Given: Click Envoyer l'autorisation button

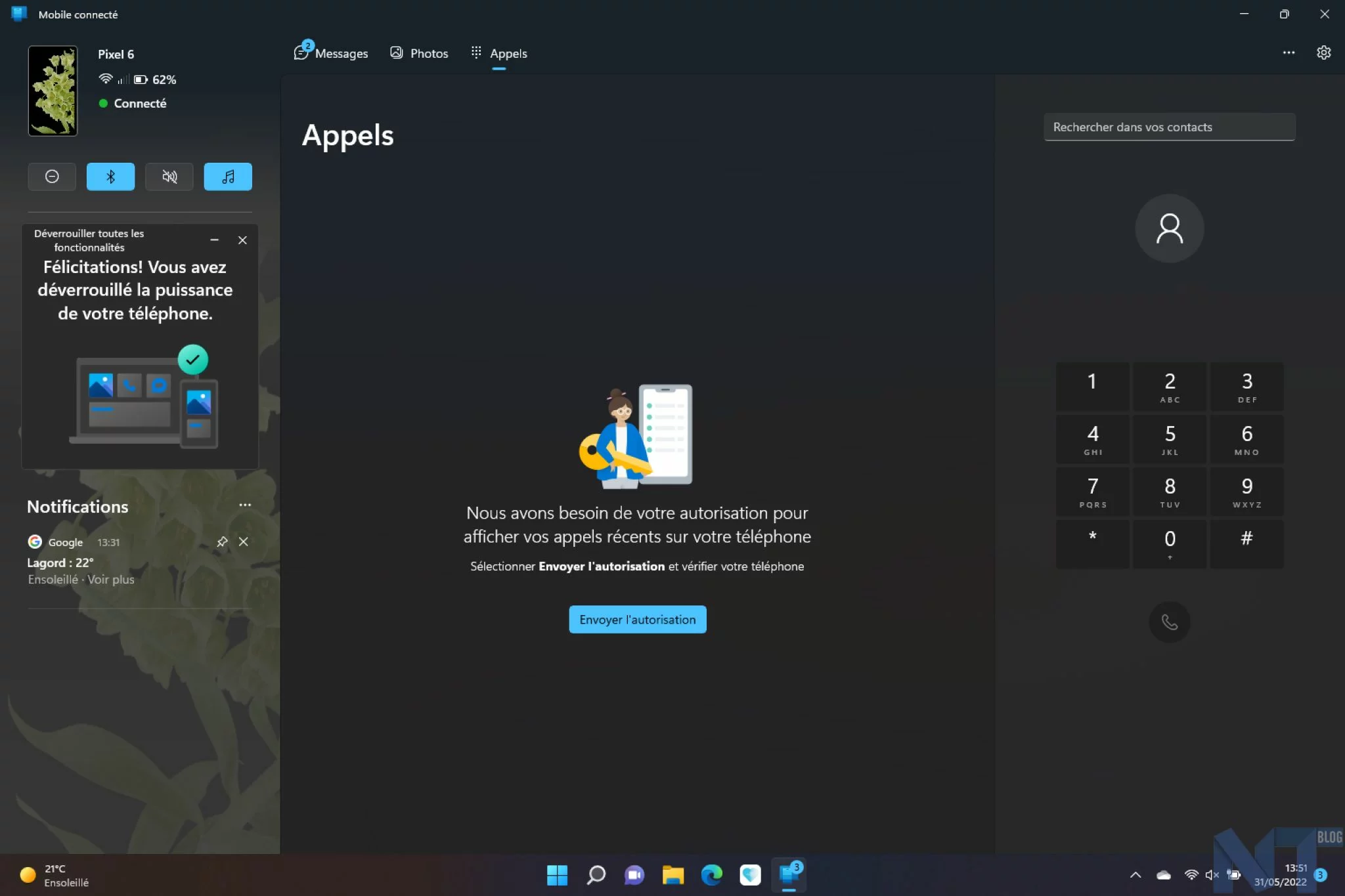Looking at the screenshot, I should (637, 620).
